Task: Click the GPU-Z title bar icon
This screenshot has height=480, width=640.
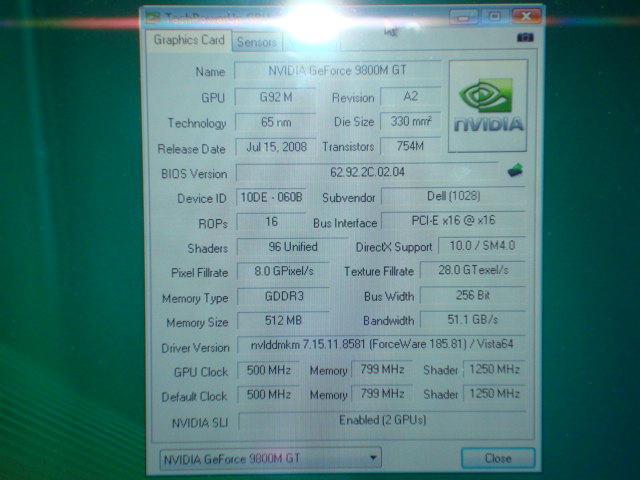Action: click(x=153, y=18)
